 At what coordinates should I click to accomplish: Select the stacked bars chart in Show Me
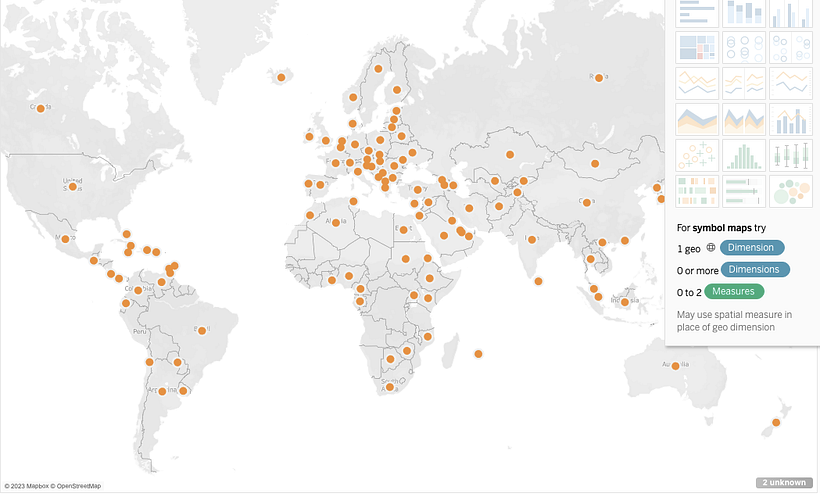tap(744, 13)
